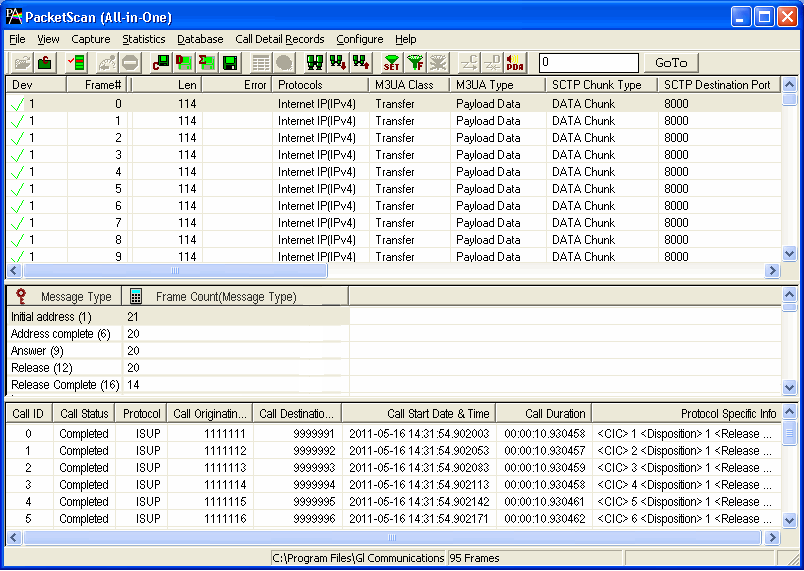
Task: Click the SCTP Chunk Type column header
Action: [x=601, y=85]
